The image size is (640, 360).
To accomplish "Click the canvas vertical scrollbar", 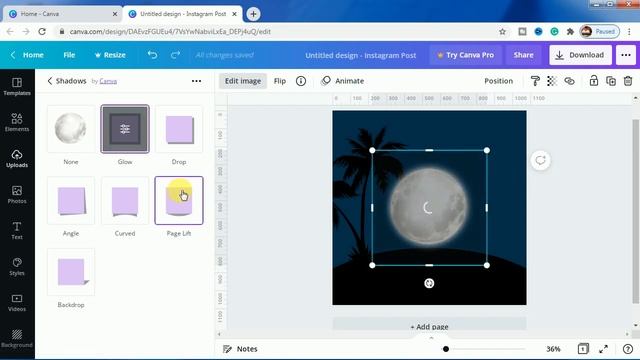I will (636, 211).
